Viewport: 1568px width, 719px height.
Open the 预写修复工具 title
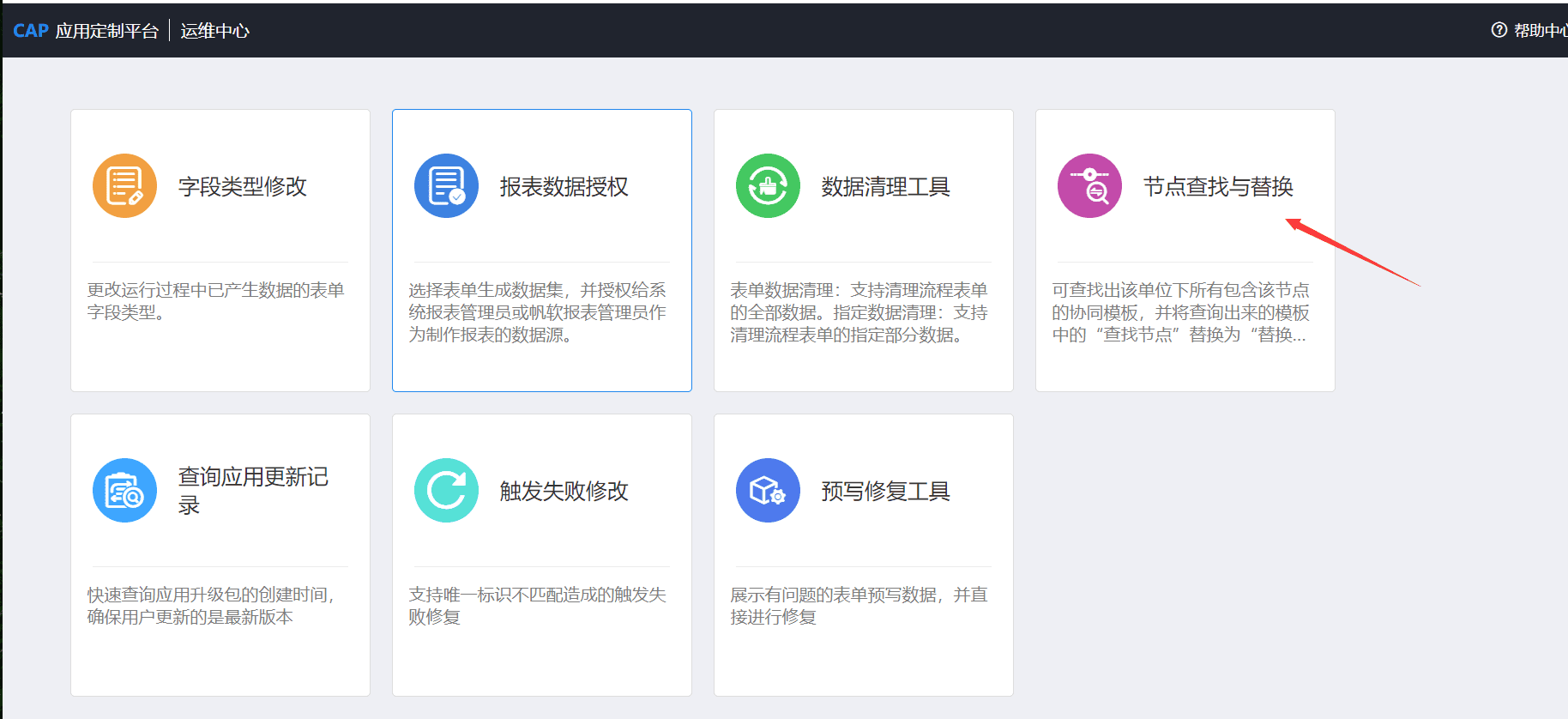coord(886,491)
